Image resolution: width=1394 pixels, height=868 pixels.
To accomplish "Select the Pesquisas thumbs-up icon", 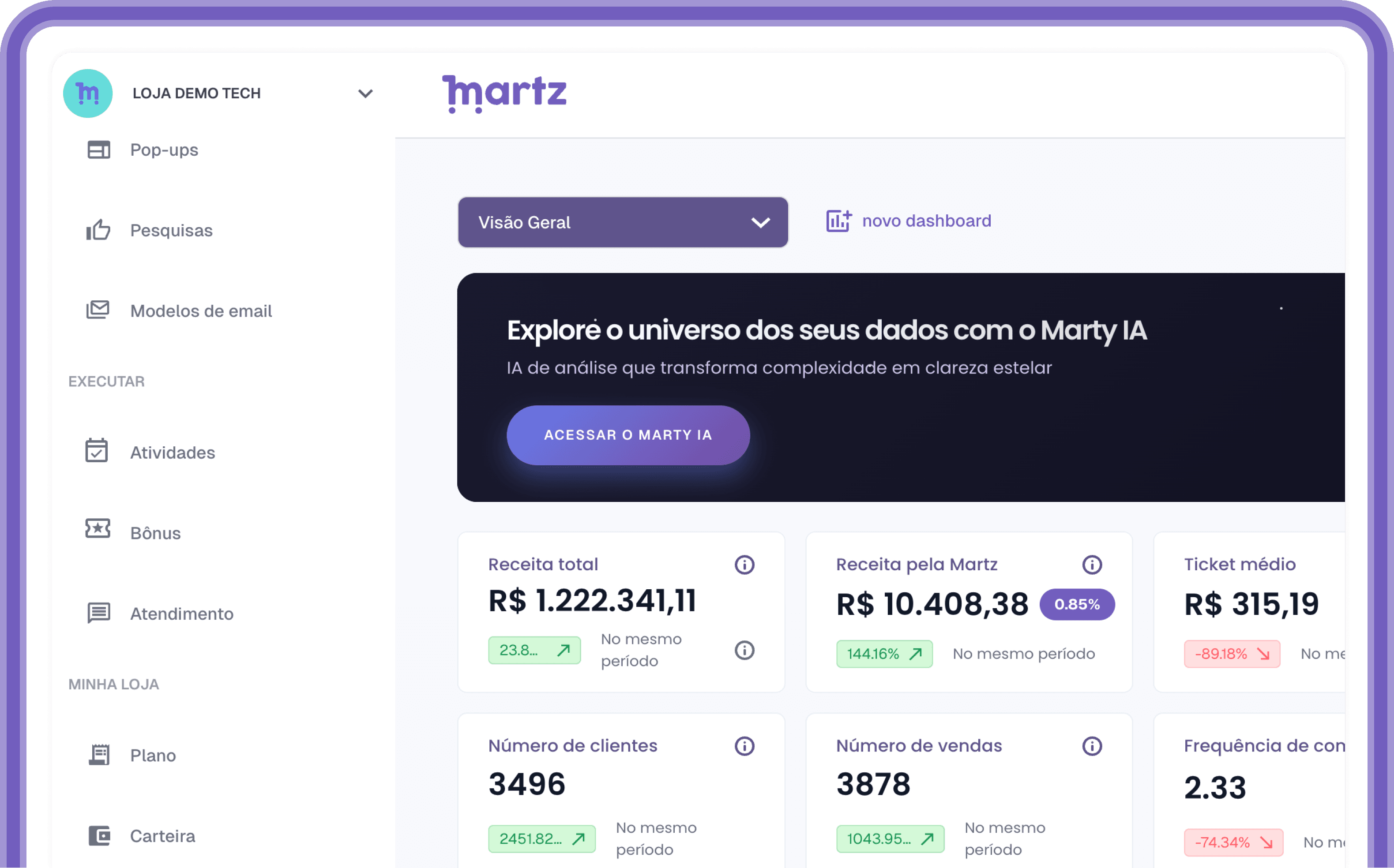I will pyautogui.click(x=98, y=230).
